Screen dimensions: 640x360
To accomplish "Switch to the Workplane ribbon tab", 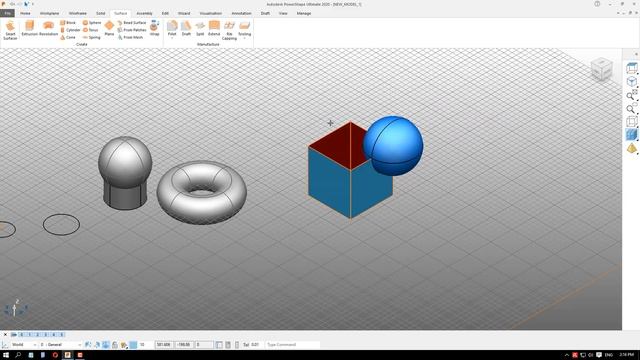I will [x=49, y=13].
